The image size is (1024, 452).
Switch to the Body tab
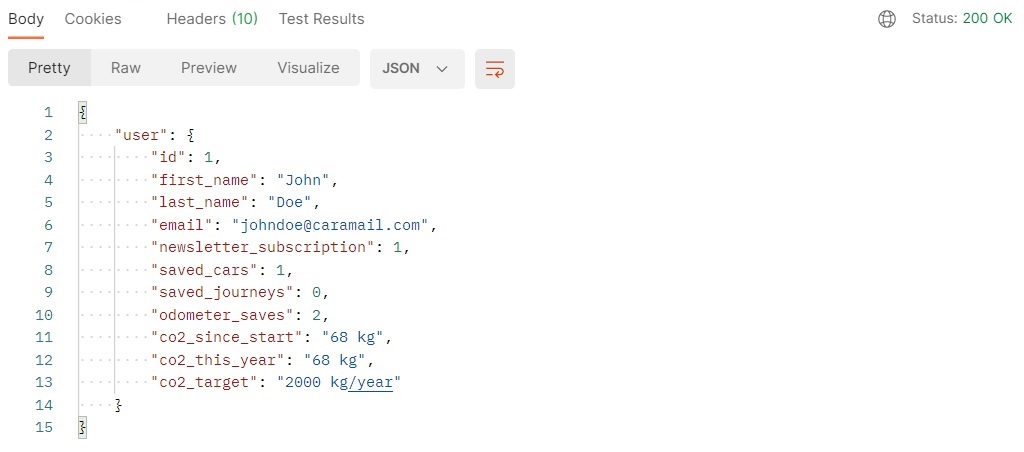(26, 19)
